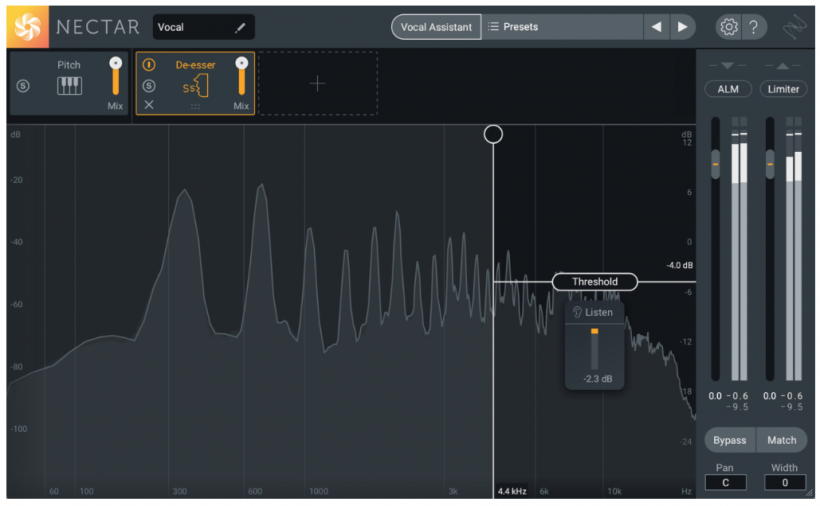Toggle the Bypass button
Viewport: 820px width, 506px height.
[730, 440]
